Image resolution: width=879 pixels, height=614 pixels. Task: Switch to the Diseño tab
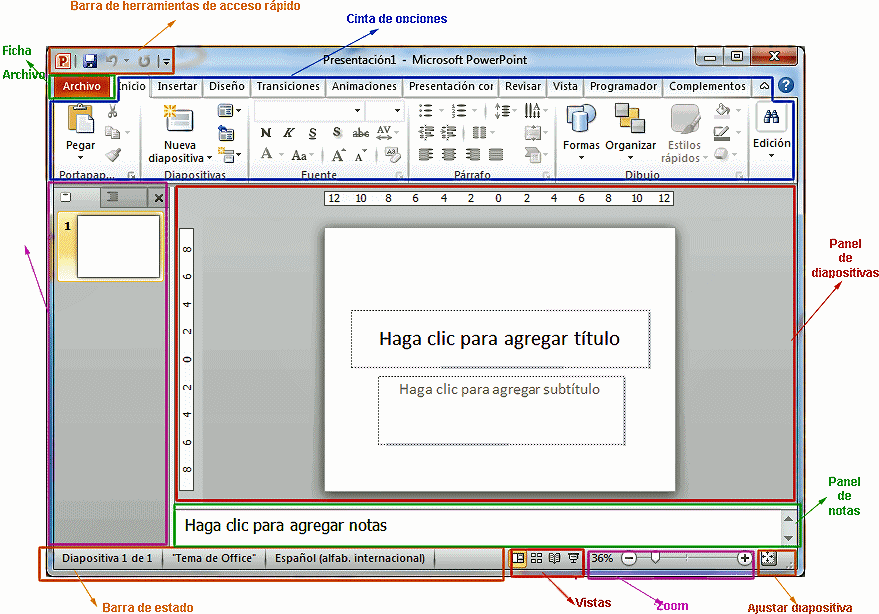(226, 86)
